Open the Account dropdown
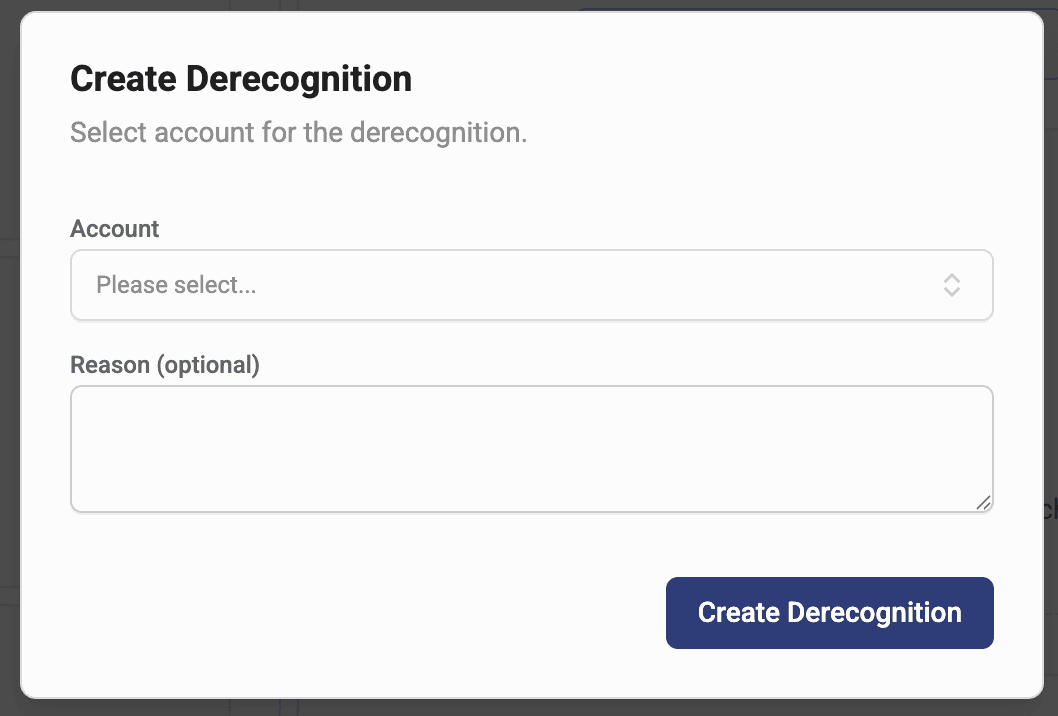Viewport: 1058px width, 716px height. click(530, 285)
